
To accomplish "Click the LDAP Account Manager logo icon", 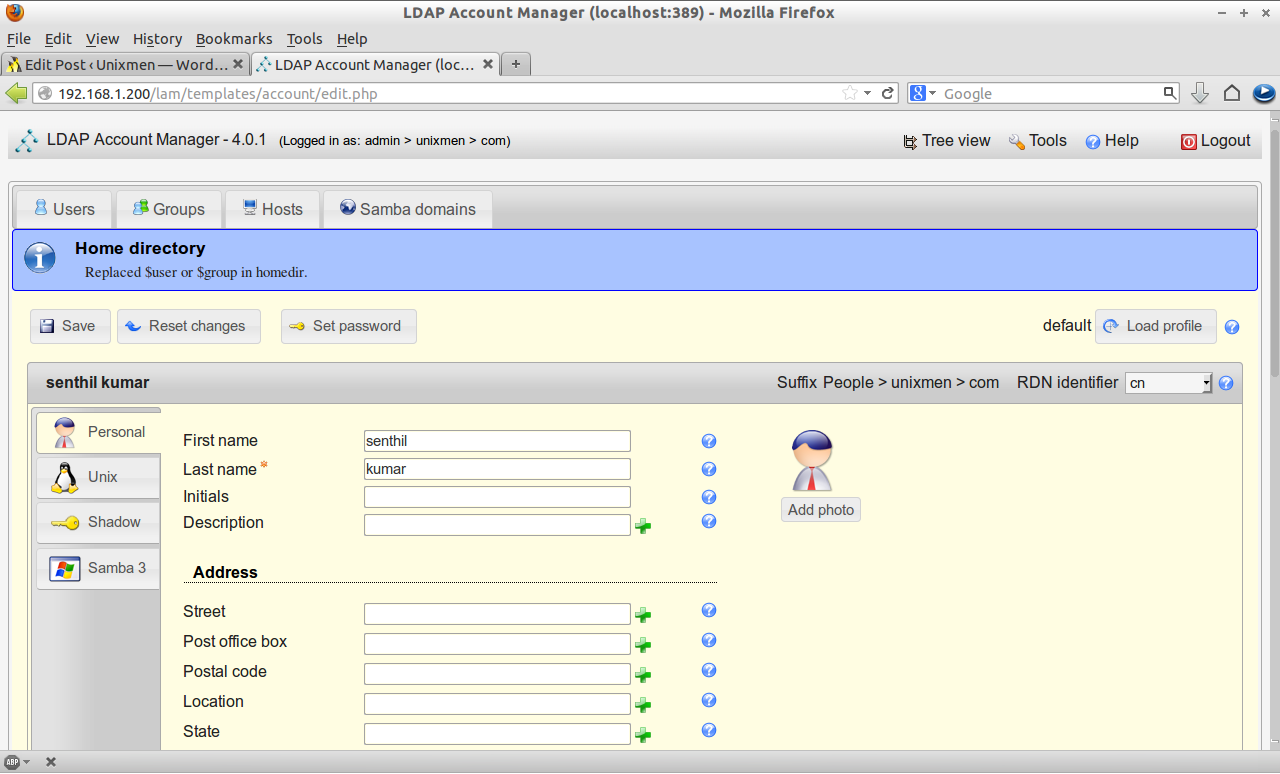I will pos(27,141).
